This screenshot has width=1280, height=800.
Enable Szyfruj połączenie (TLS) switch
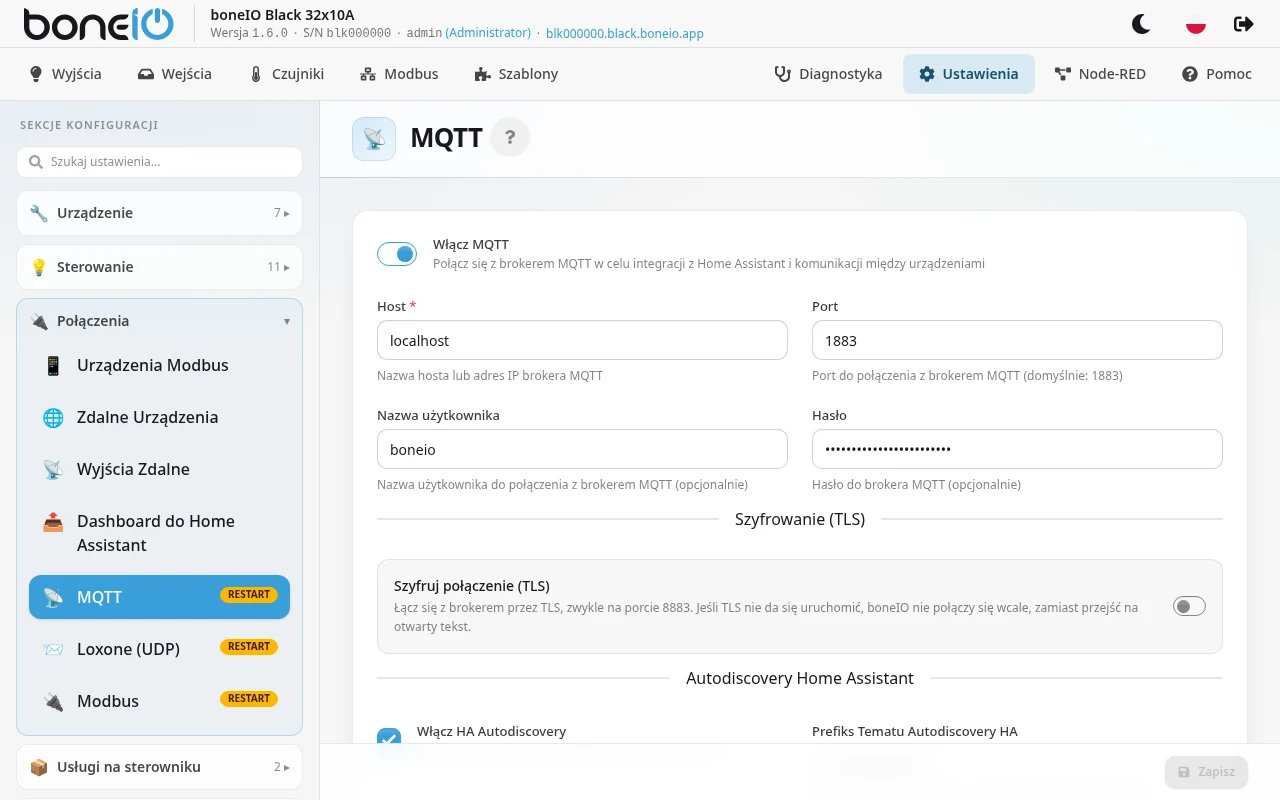point(1189,606)
